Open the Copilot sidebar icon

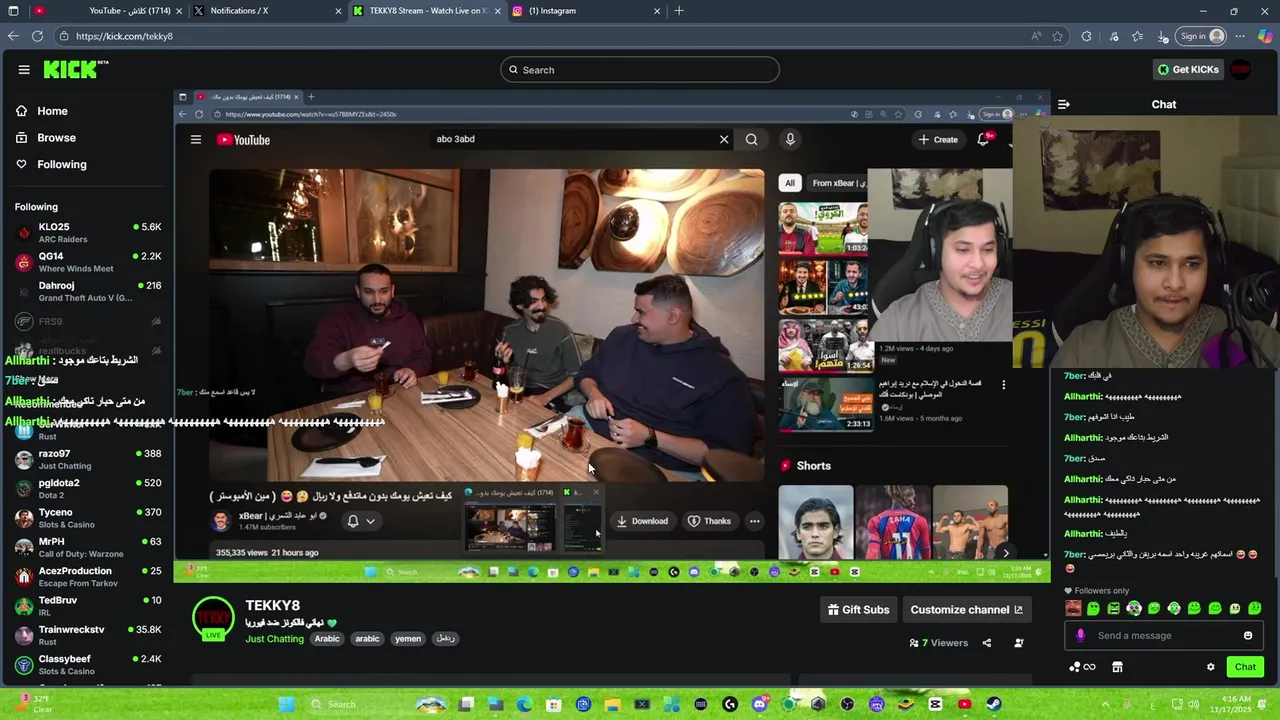(x=1265, y=36)
